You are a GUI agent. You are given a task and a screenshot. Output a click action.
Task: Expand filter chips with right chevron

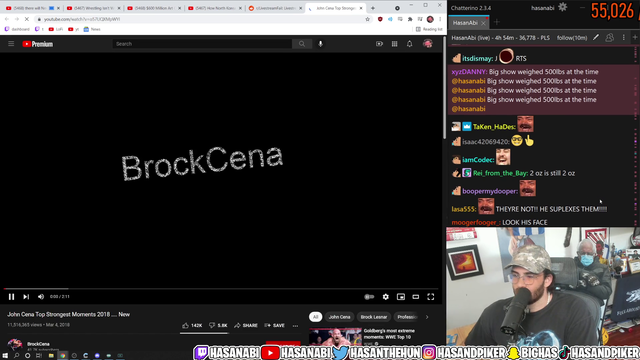(x=427, y=317)
